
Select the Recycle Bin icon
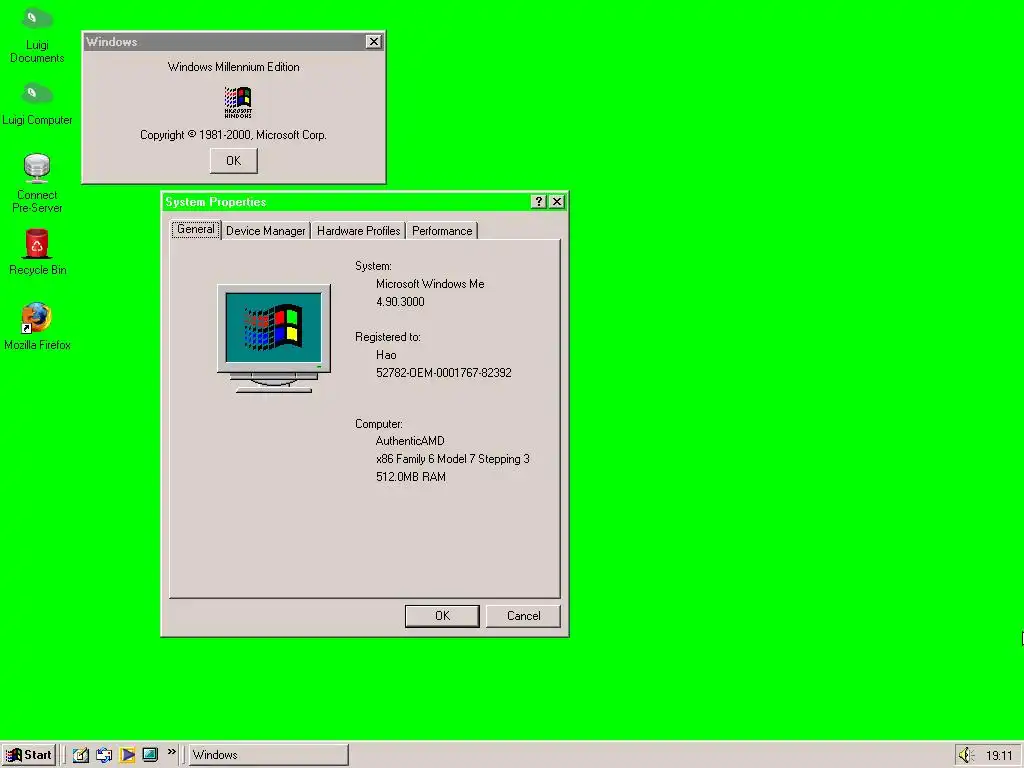pos(37,251)
